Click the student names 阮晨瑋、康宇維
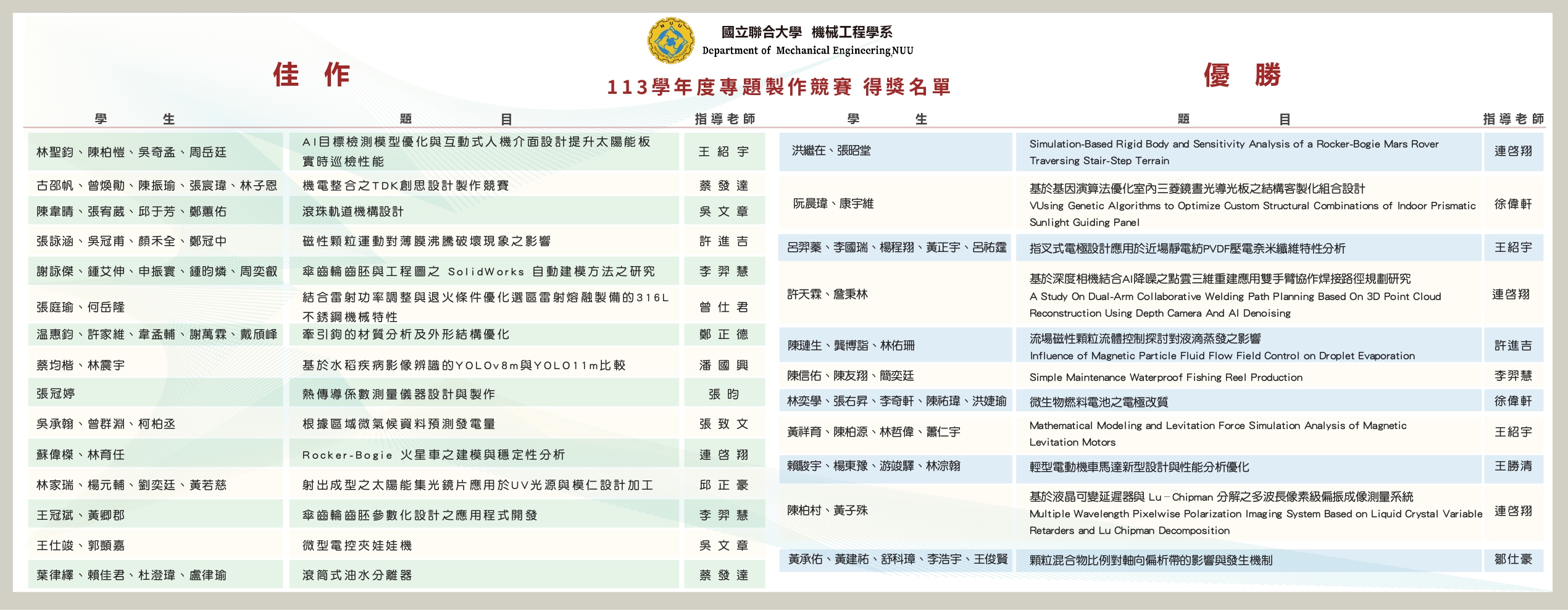This screenshot has width=1568, height=610. [x=833, y=203]
